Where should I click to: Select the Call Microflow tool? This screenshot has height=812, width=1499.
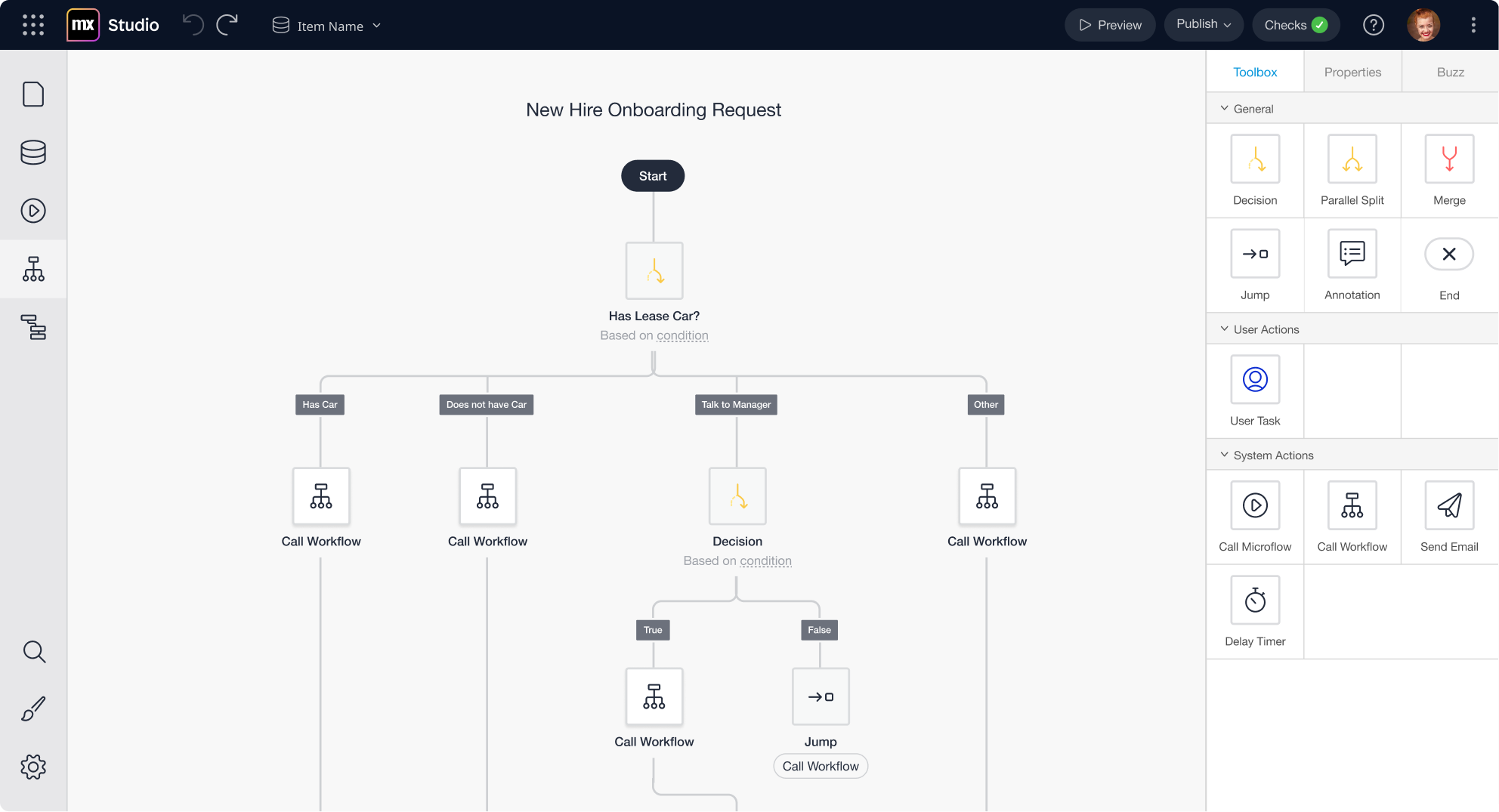(x=1255, y=517)
